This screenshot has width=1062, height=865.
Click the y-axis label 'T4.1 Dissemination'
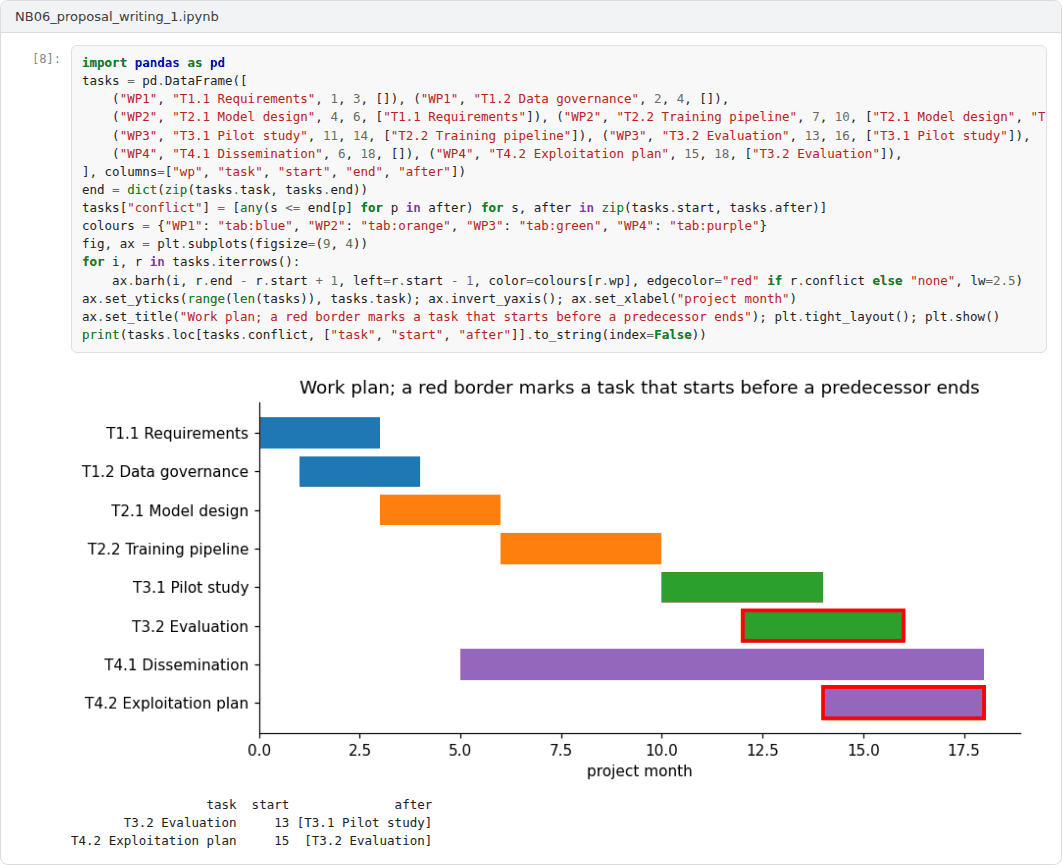tap(176, 665)
